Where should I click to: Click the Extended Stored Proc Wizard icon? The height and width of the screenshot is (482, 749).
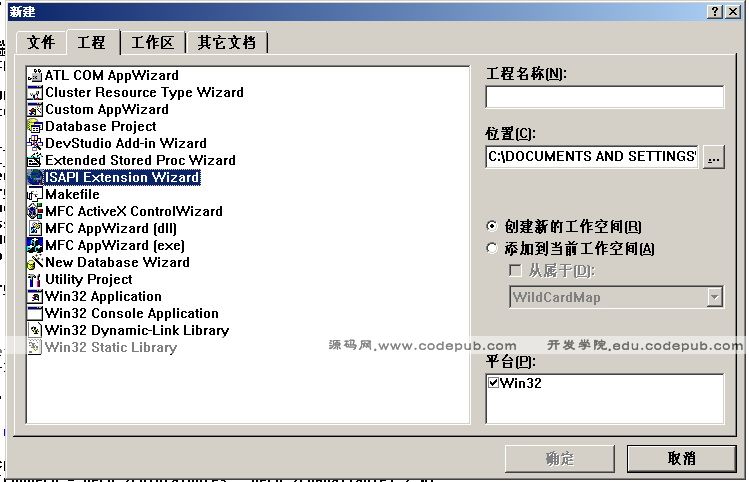[35, 161]
